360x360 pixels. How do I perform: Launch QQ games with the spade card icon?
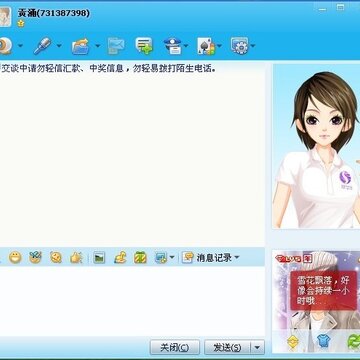click(x=207, y=46)
